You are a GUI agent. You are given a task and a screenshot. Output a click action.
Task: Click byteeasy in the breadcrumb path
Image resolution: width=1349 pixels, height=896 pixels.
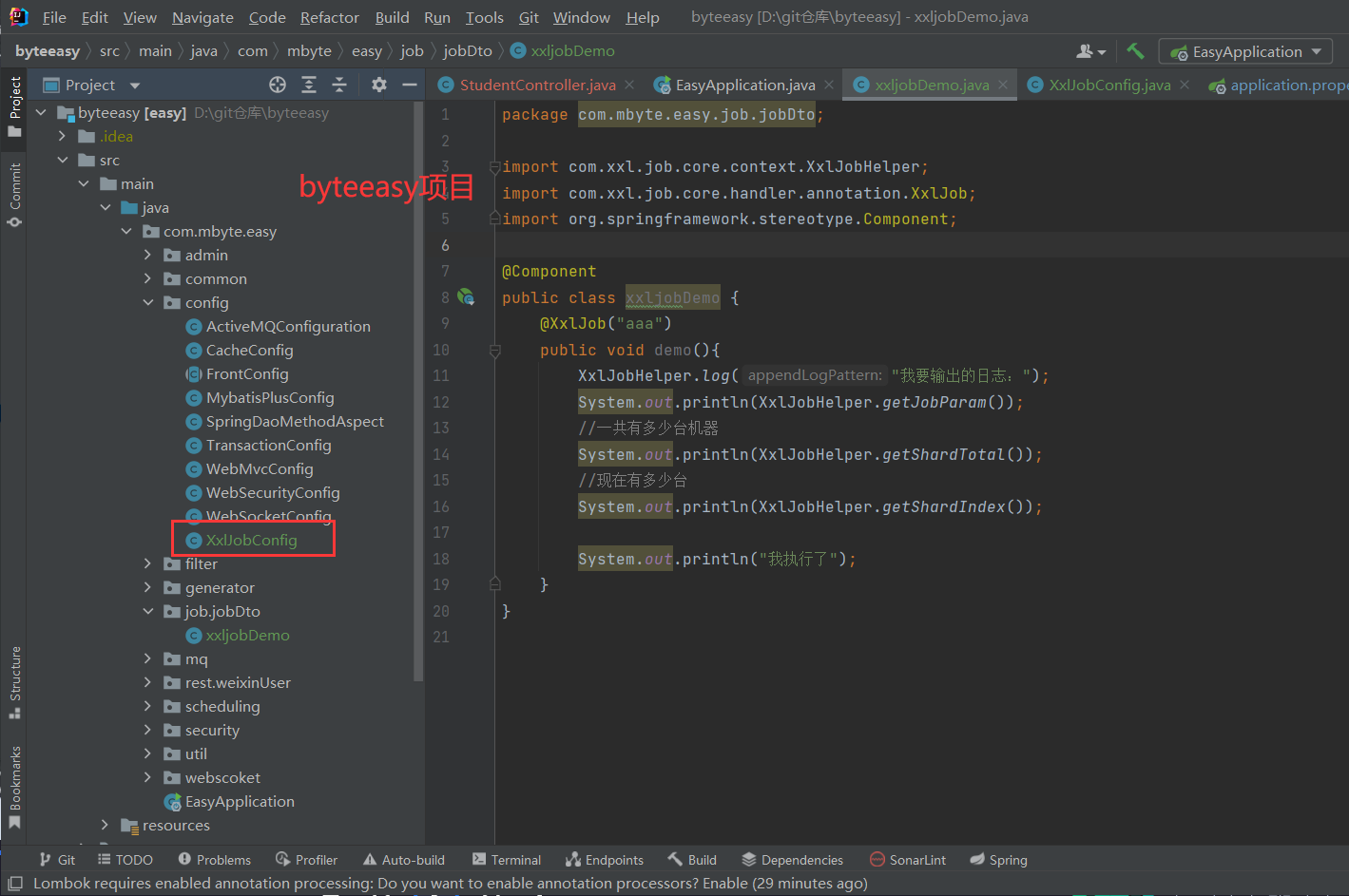pyautogui.click(x=48, y=51)
